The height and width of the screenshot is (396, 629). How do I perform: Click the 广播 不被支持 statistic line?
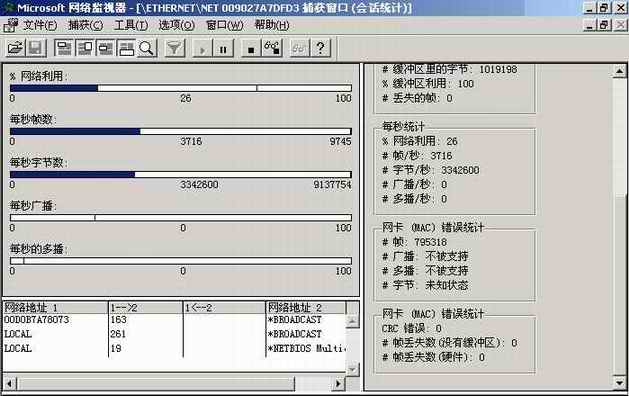coord(425,256)
